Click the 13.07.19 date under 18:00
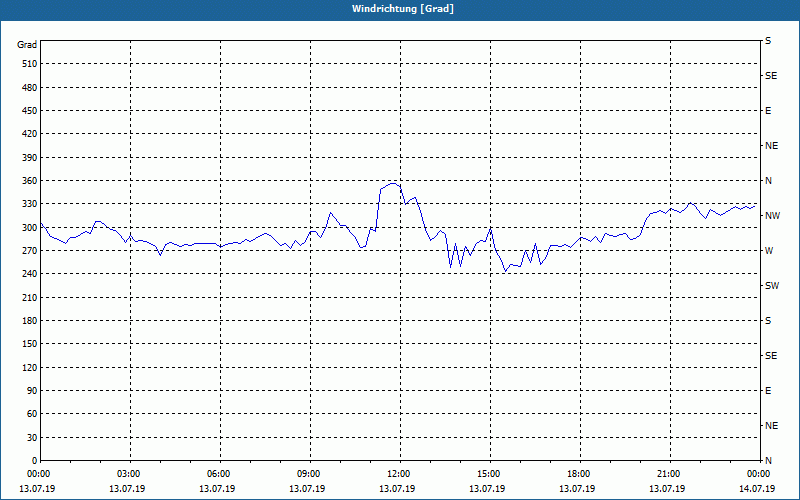Screen dimensions: 800x500 pos(577,489)
